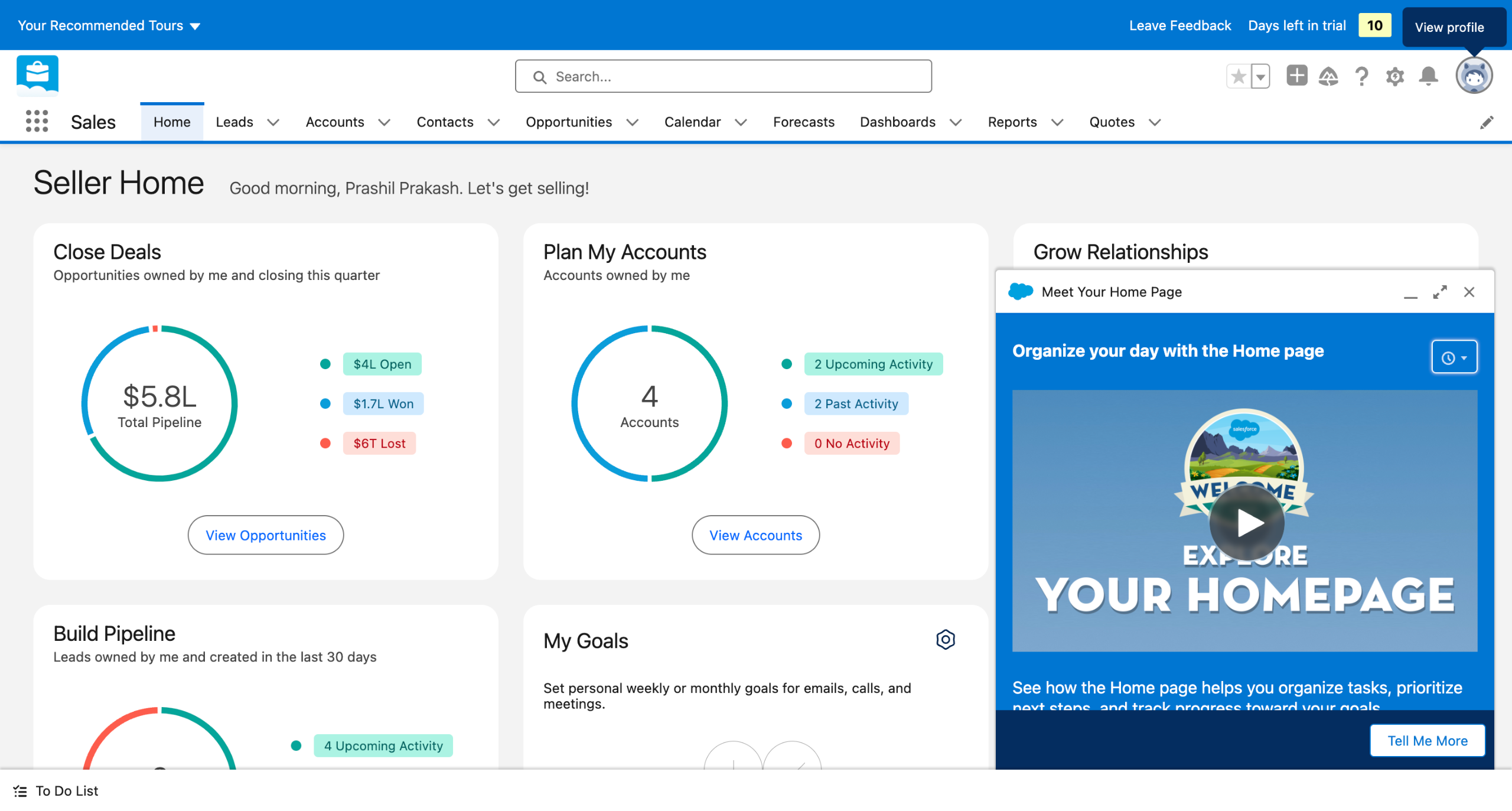The width and height of the screenshot is (1512, 811).
Task: Click the trial days 10 badge
Action: [1374, 25]
